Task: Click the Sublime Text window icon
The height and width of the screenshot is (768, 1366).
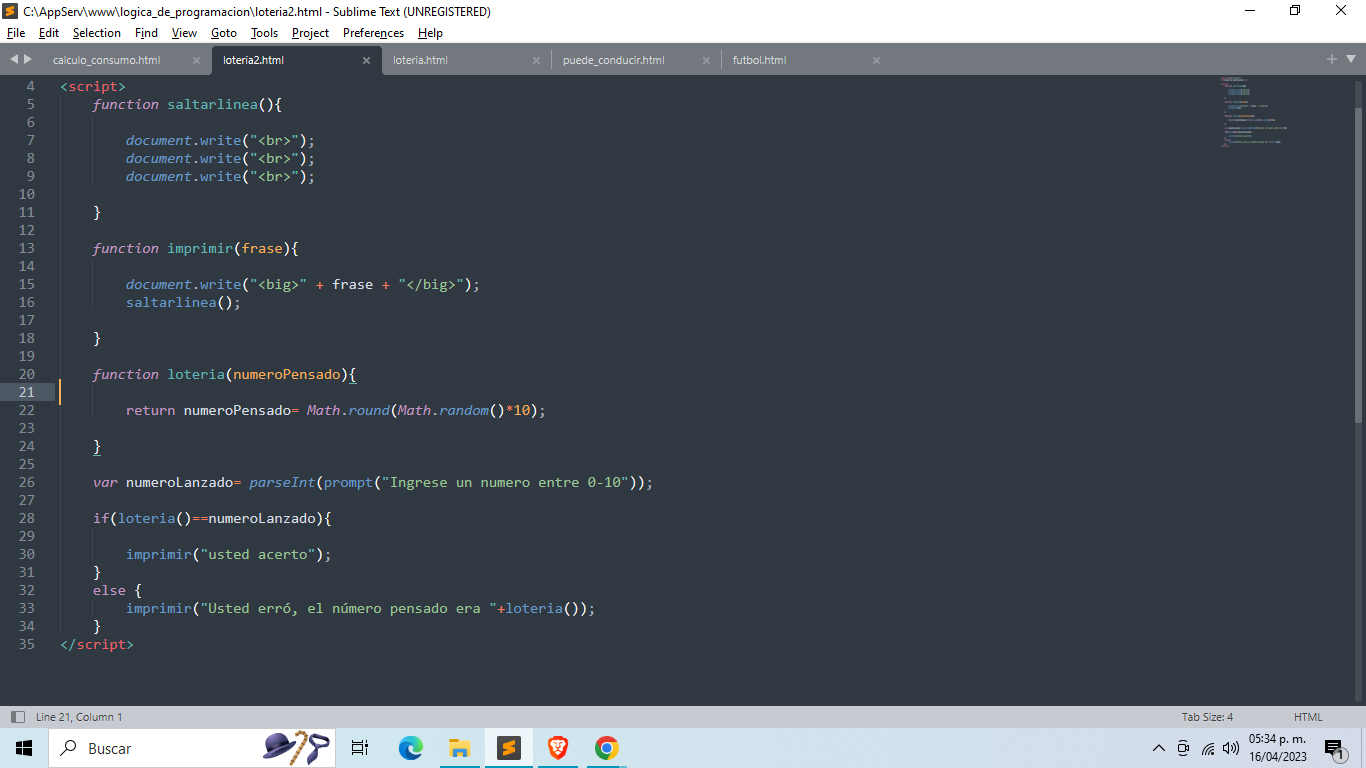Action: (11, 11)
